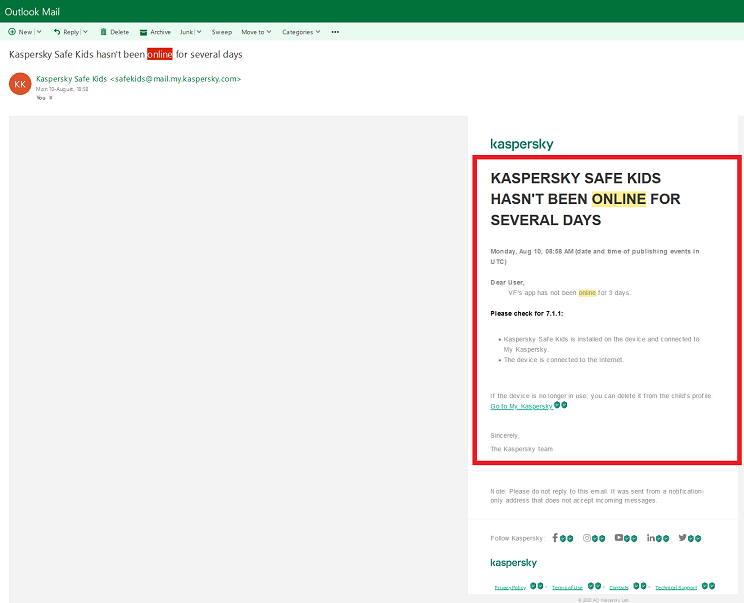Click the KK sender avatar

20,84
